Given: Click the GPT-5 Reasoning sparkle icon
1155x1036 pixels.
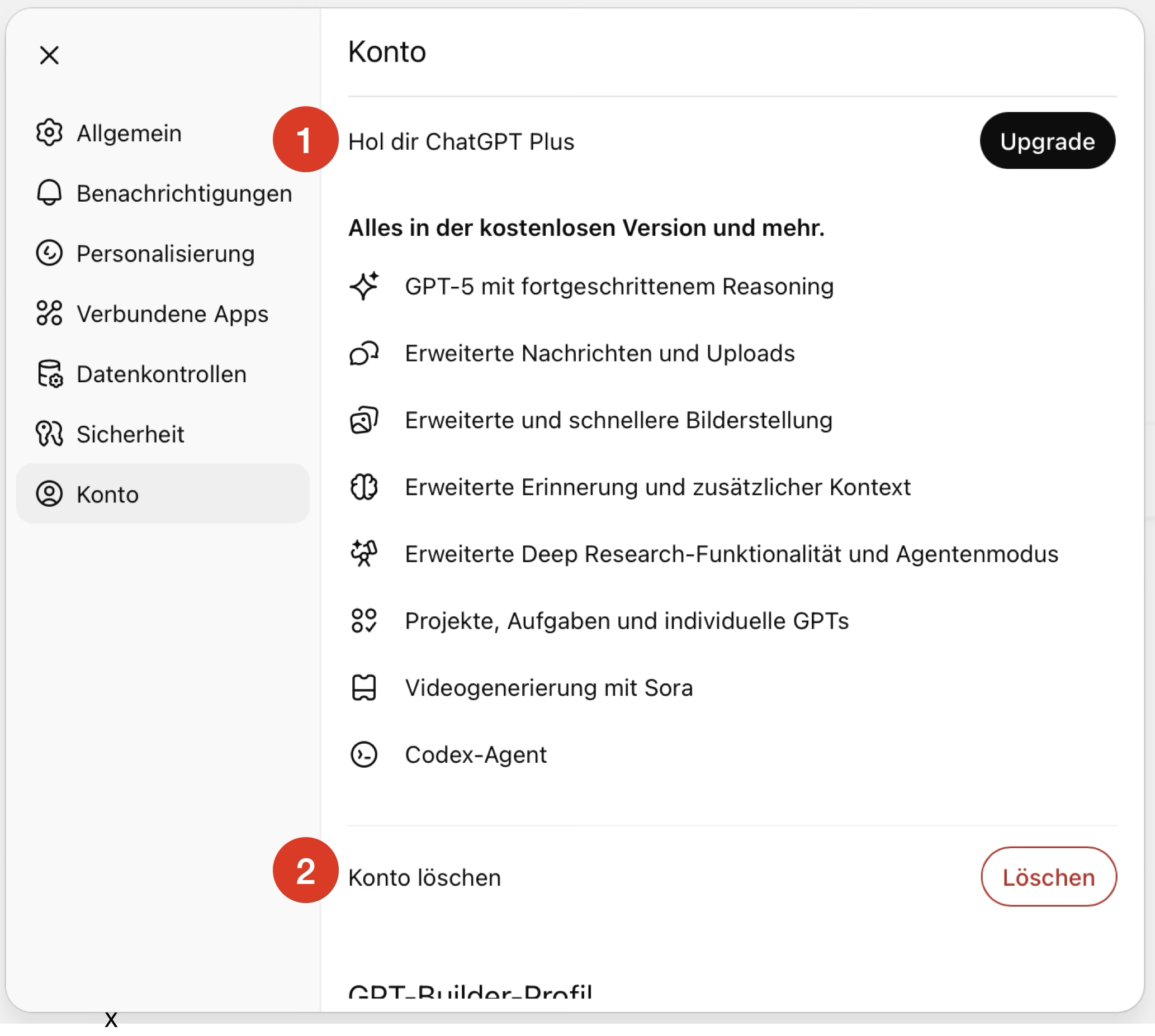Looking at the screenshot, I should (x=364, y=286).
